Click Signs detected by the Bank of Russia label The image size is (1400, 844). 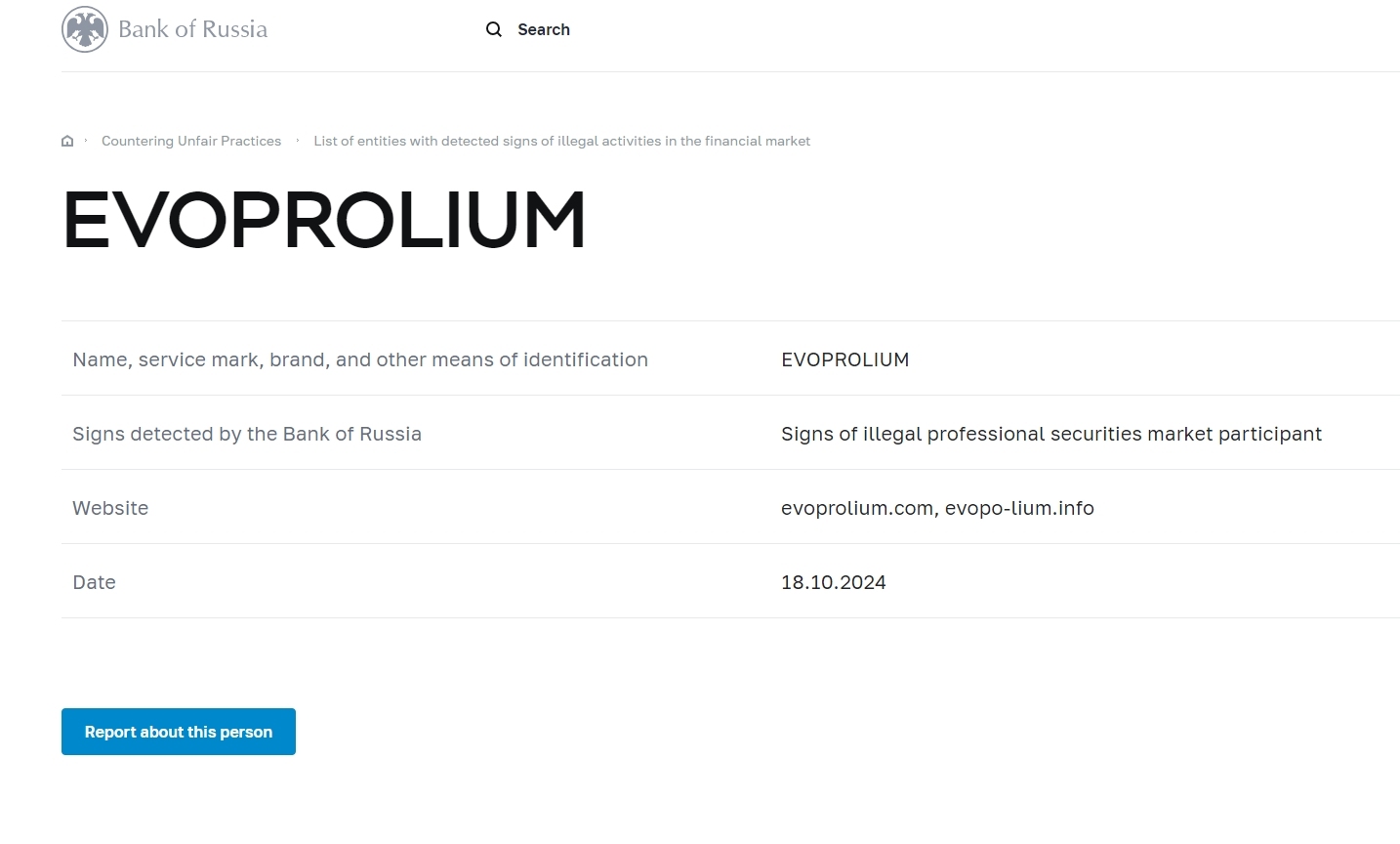point(247,434)
